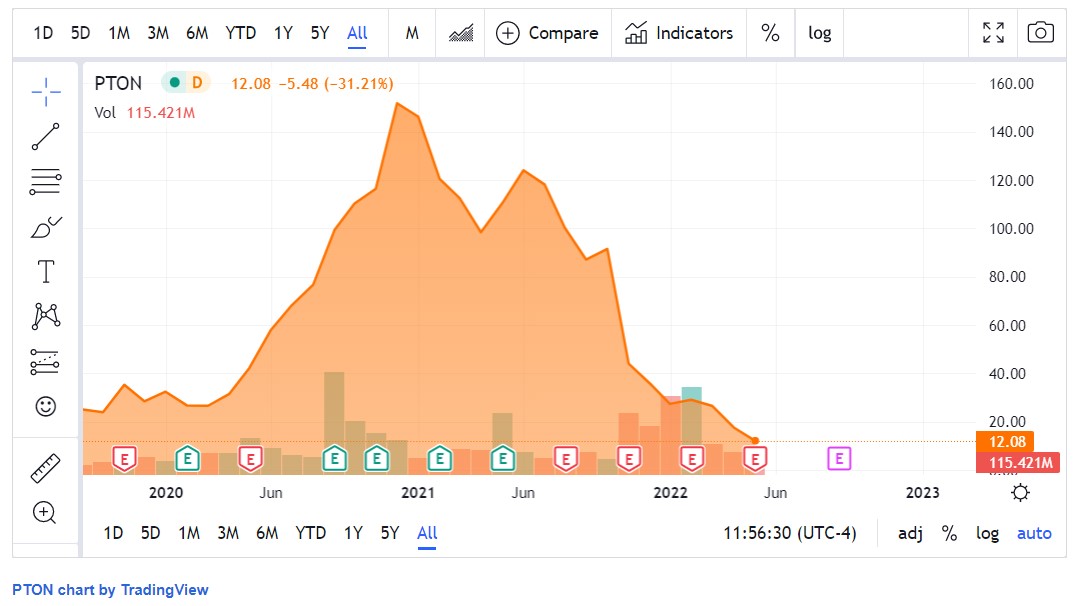Open chart settings gear icon
Viewport: 1078px width, 606px height.
(1021, 493)
